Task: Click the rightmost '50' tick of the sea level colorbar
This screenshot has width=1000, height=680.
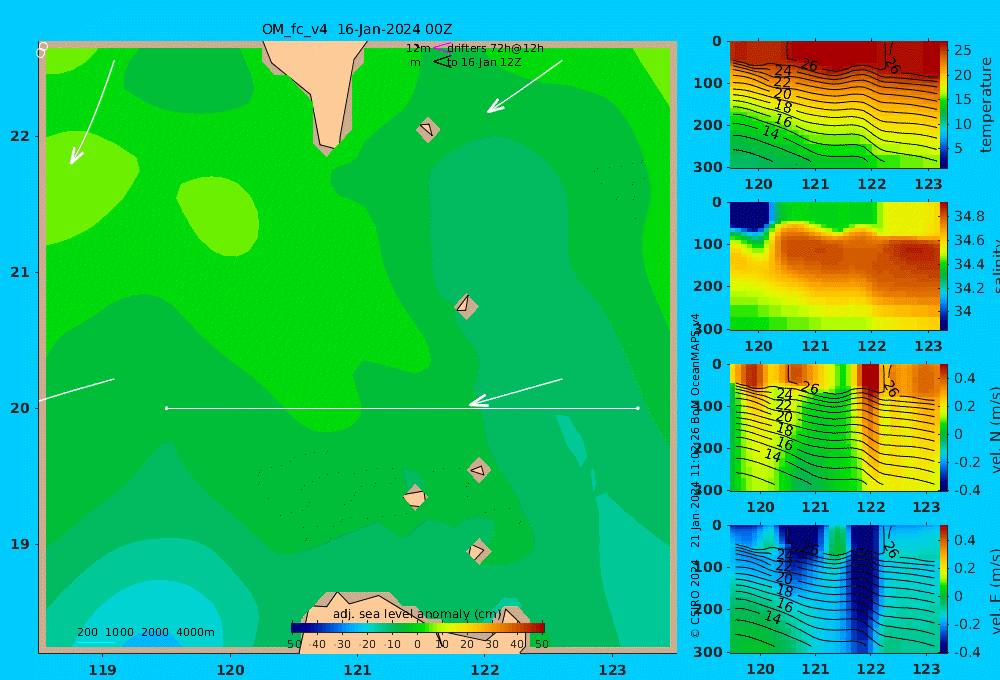Action: (x=542, y=644)
